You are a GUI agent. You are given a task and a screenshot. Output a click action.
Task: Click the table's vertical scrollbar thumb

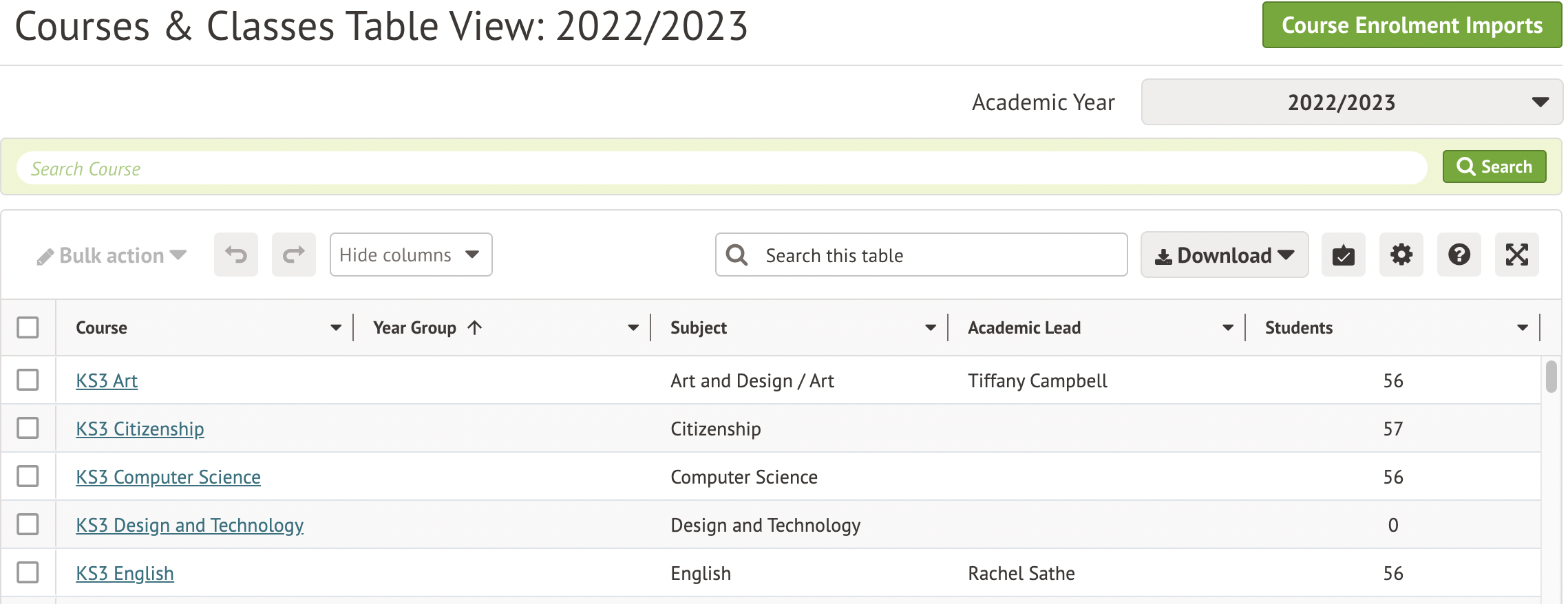click(1551, 376)
